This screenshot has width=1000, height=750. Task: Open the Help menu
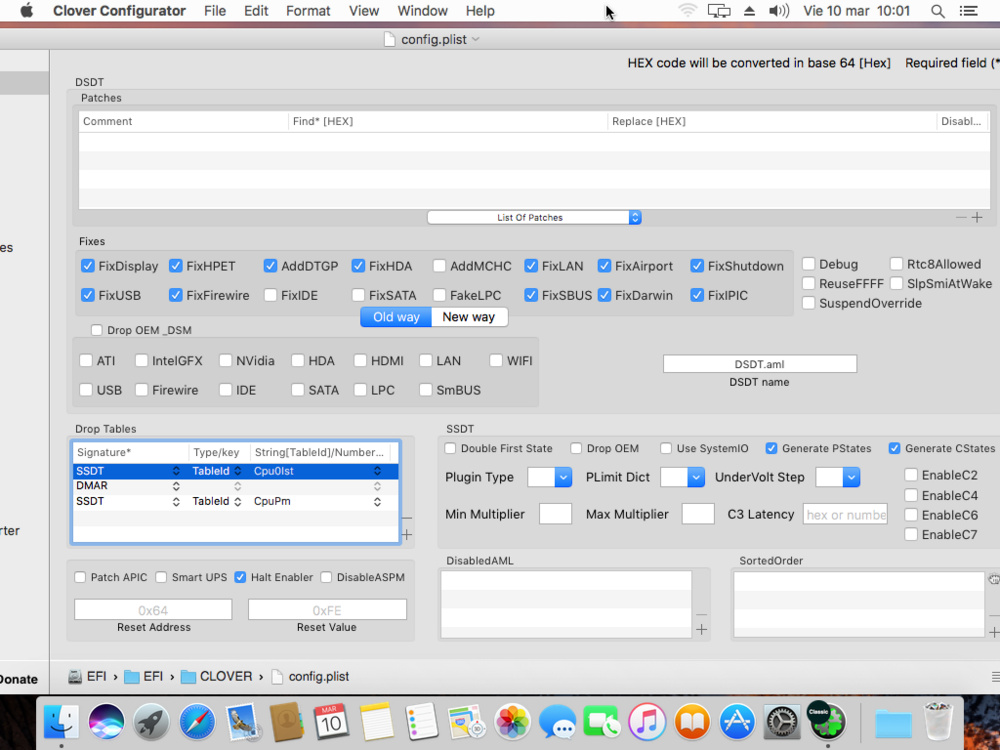pos(480,11)
